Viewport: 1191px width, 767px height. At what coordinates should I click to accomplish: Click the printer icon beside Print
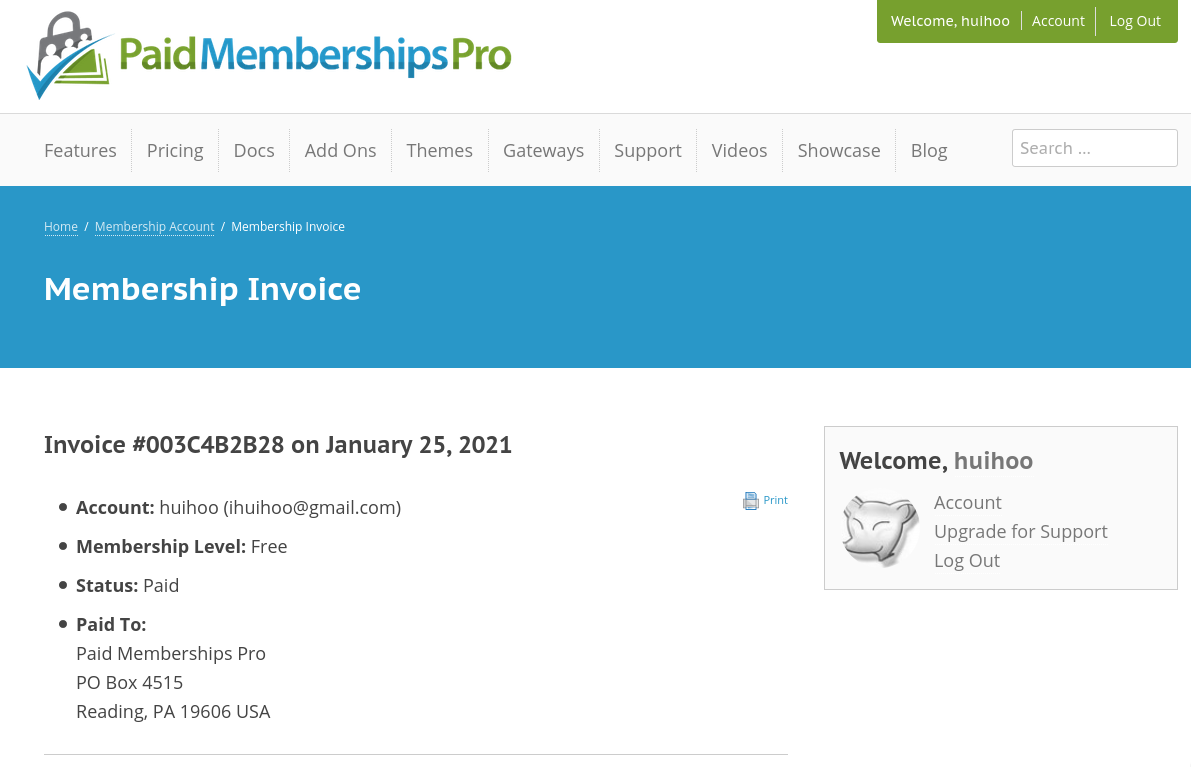(x=751, y=501)
